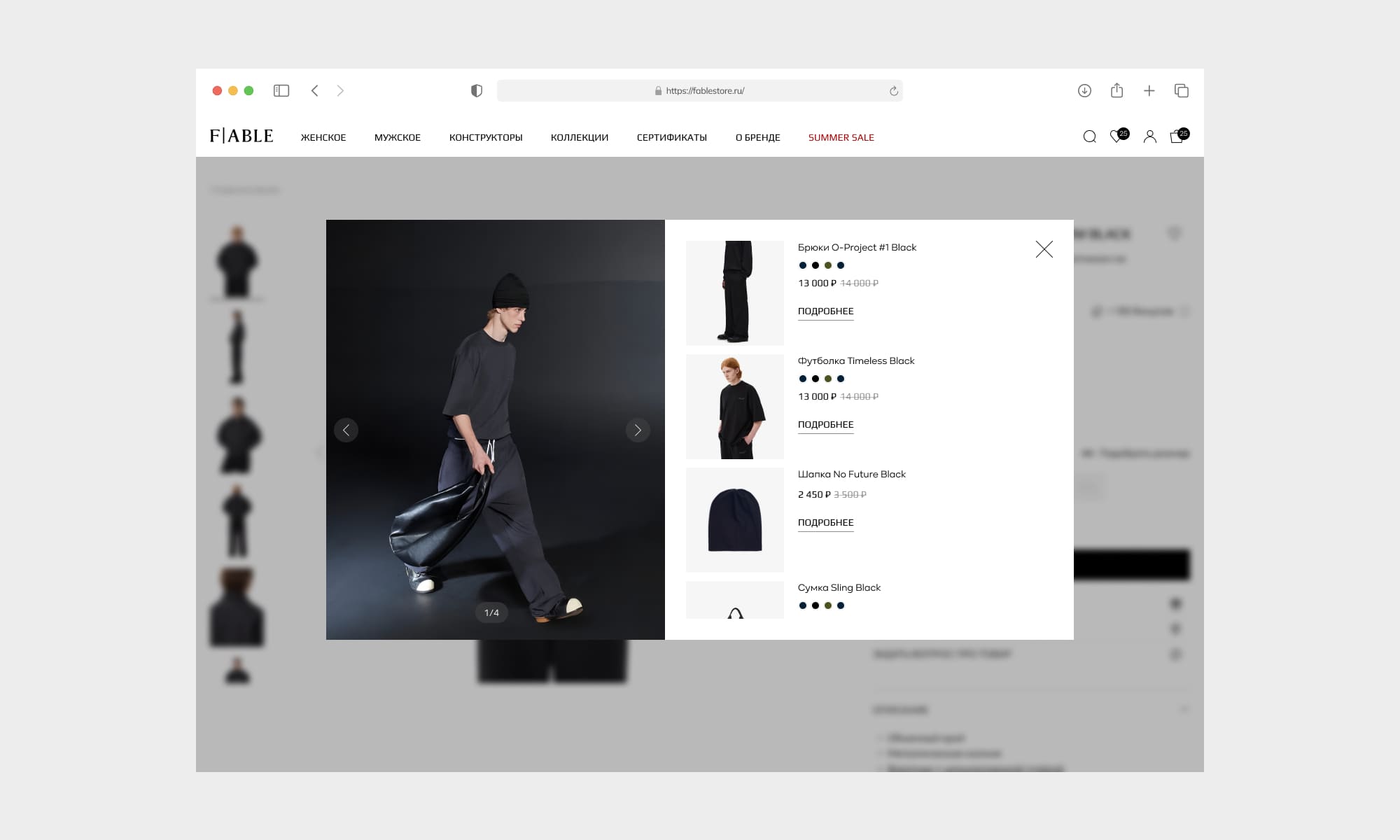Viewport: 1400px width, 840px height.
Task: Click the Safari sidebar toggle icon
Action: click(x=281, y=90)
